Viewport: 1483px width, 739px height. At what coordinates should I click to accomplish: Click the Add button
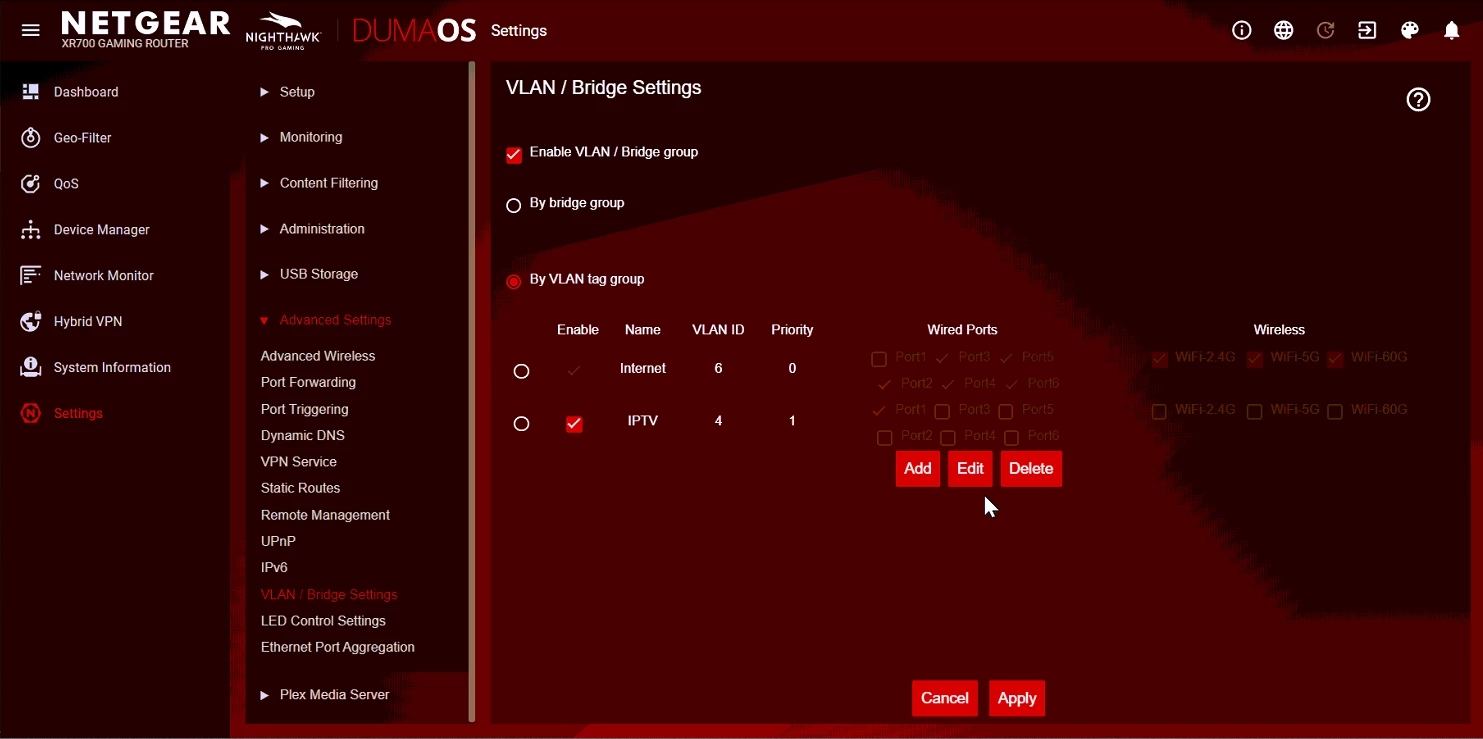pyautogui.click(x=918, y=469)
